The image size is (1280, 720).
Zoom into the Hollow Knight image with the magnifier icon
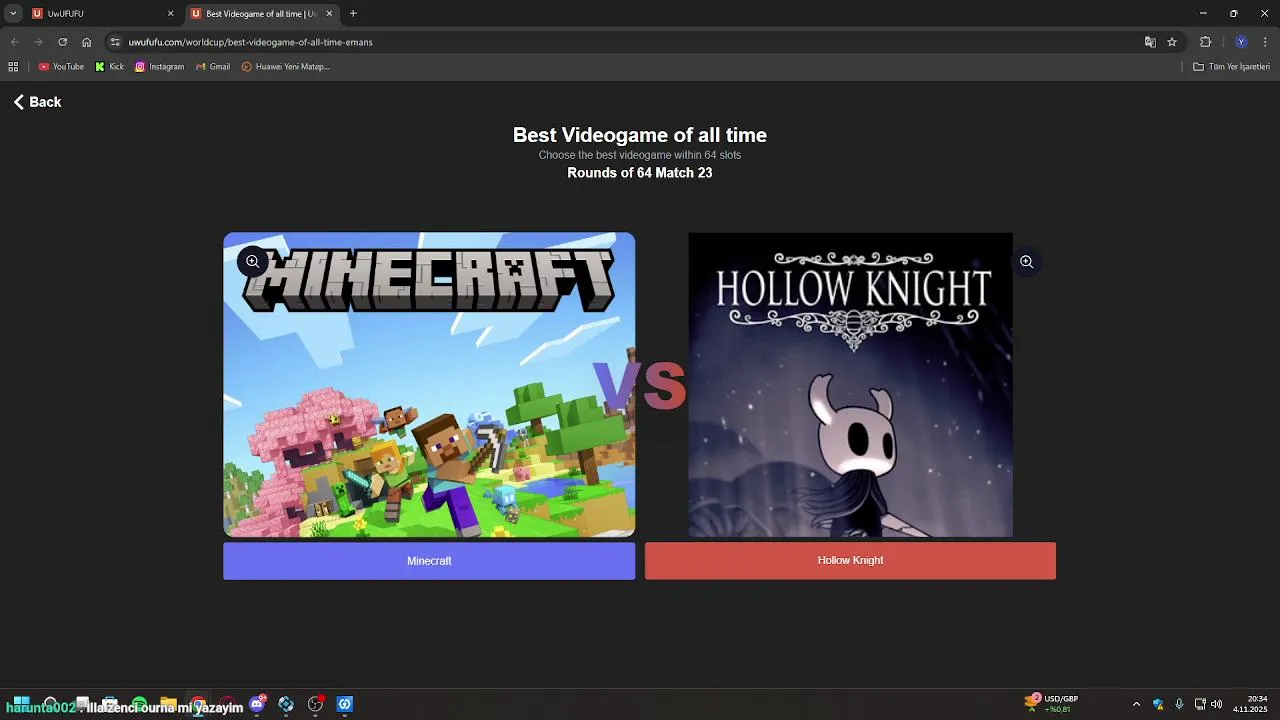coord(1026,261)
